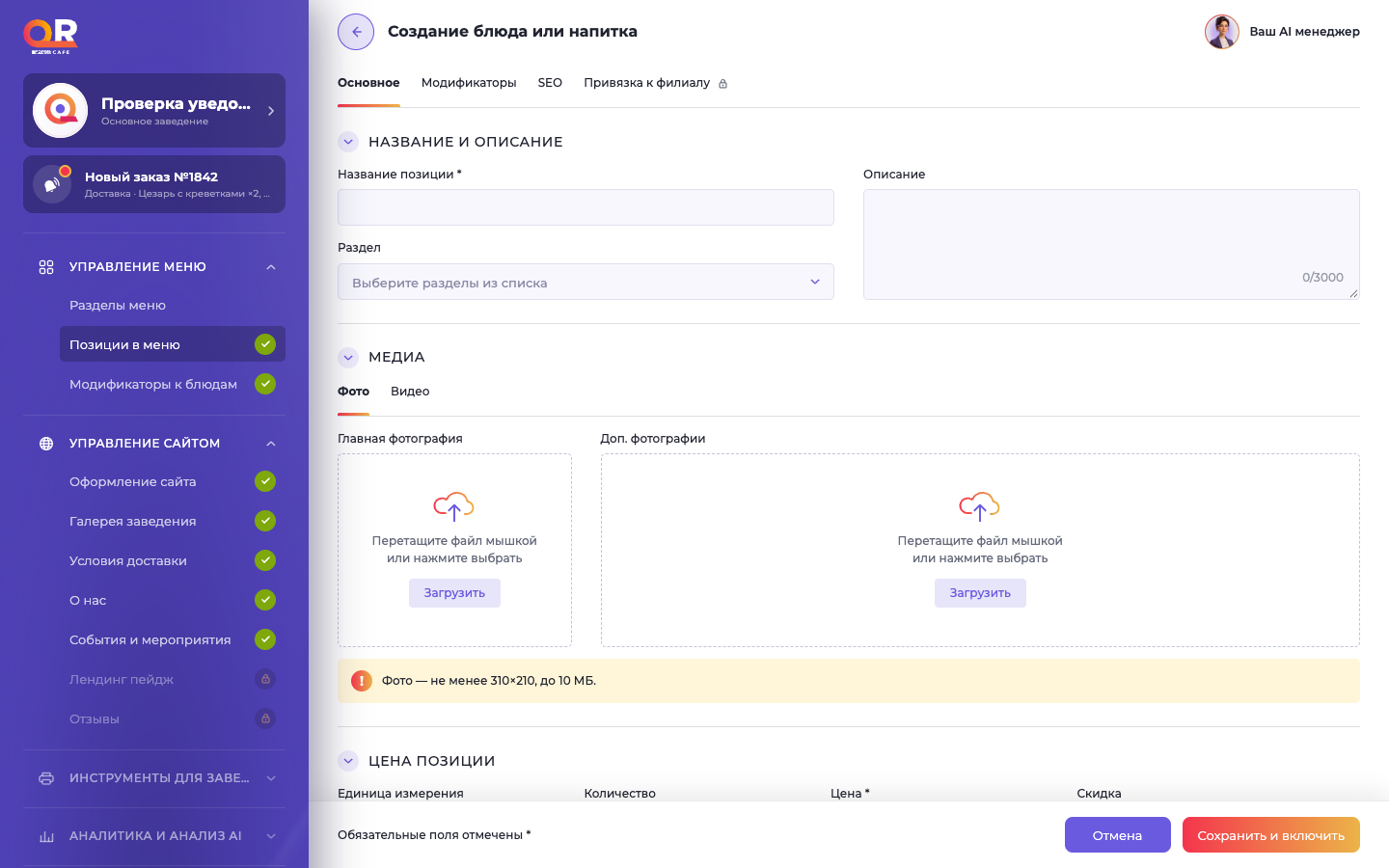Click the chart icon for Аналитика и анализ AI
Image resolution: width=1389 pixels, height=868 pixels.
pos(46,836)
